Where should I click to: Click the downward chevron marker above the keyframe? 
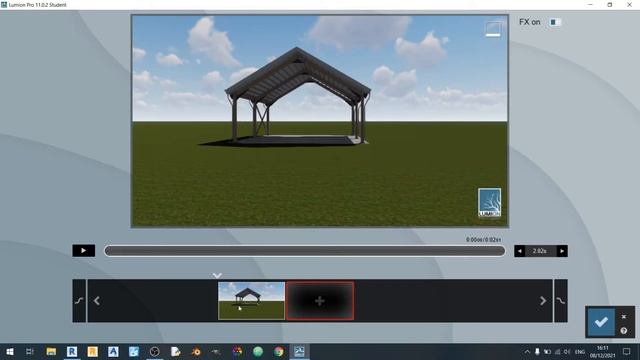tap(217, 276)
